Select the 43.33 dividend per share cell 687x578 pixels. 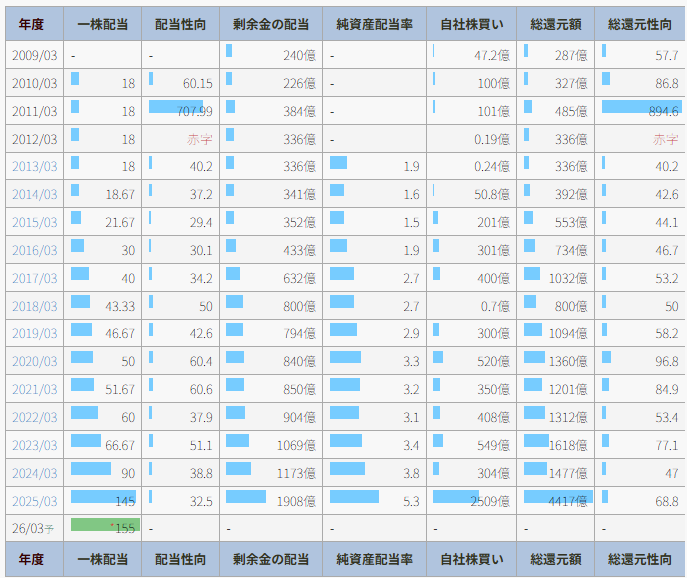click(x=102, y=306)
